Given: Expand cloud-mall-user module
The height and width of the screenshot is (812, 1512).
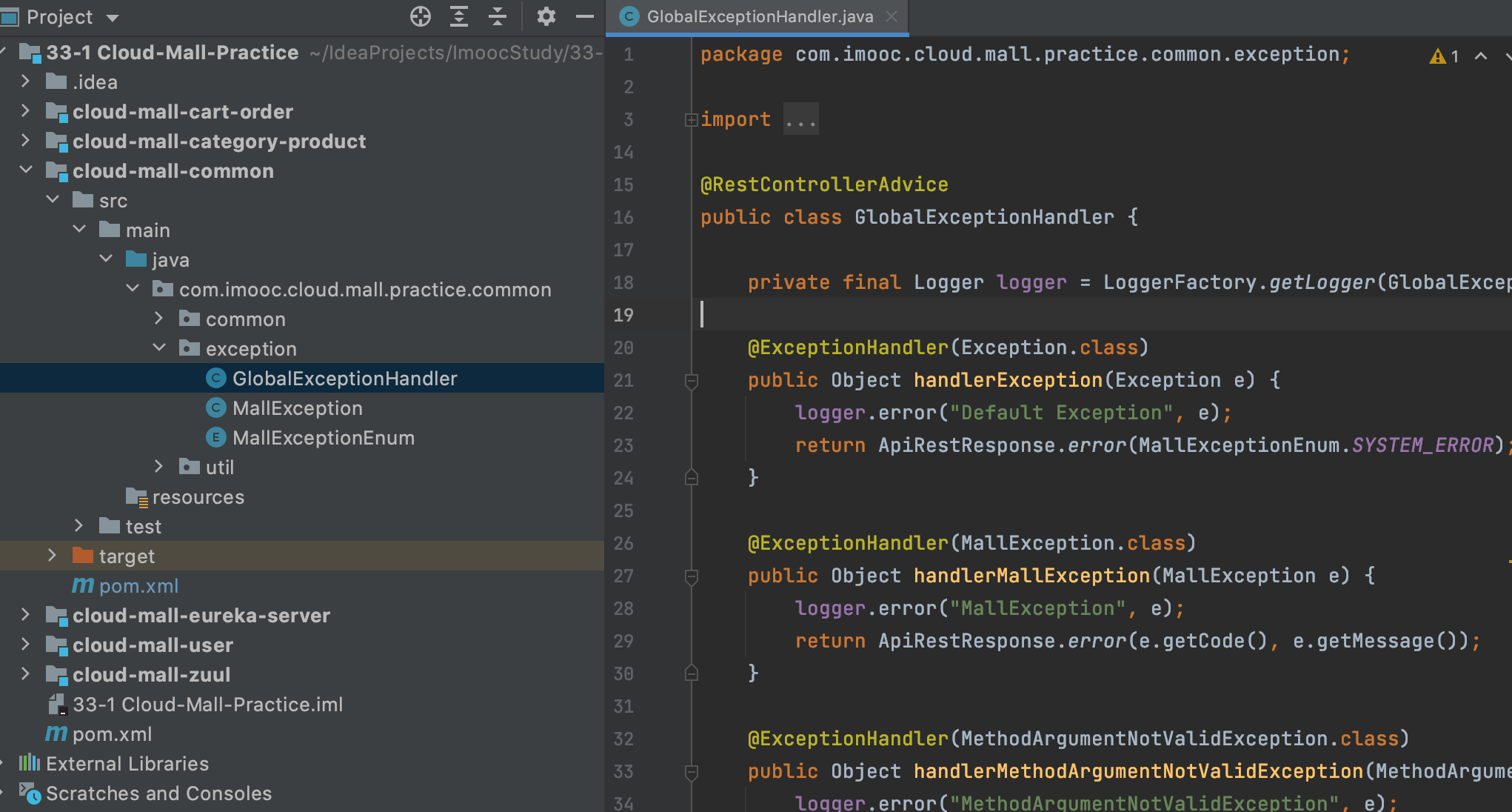Looking at the screenshot, I should [x=25, y=645].
